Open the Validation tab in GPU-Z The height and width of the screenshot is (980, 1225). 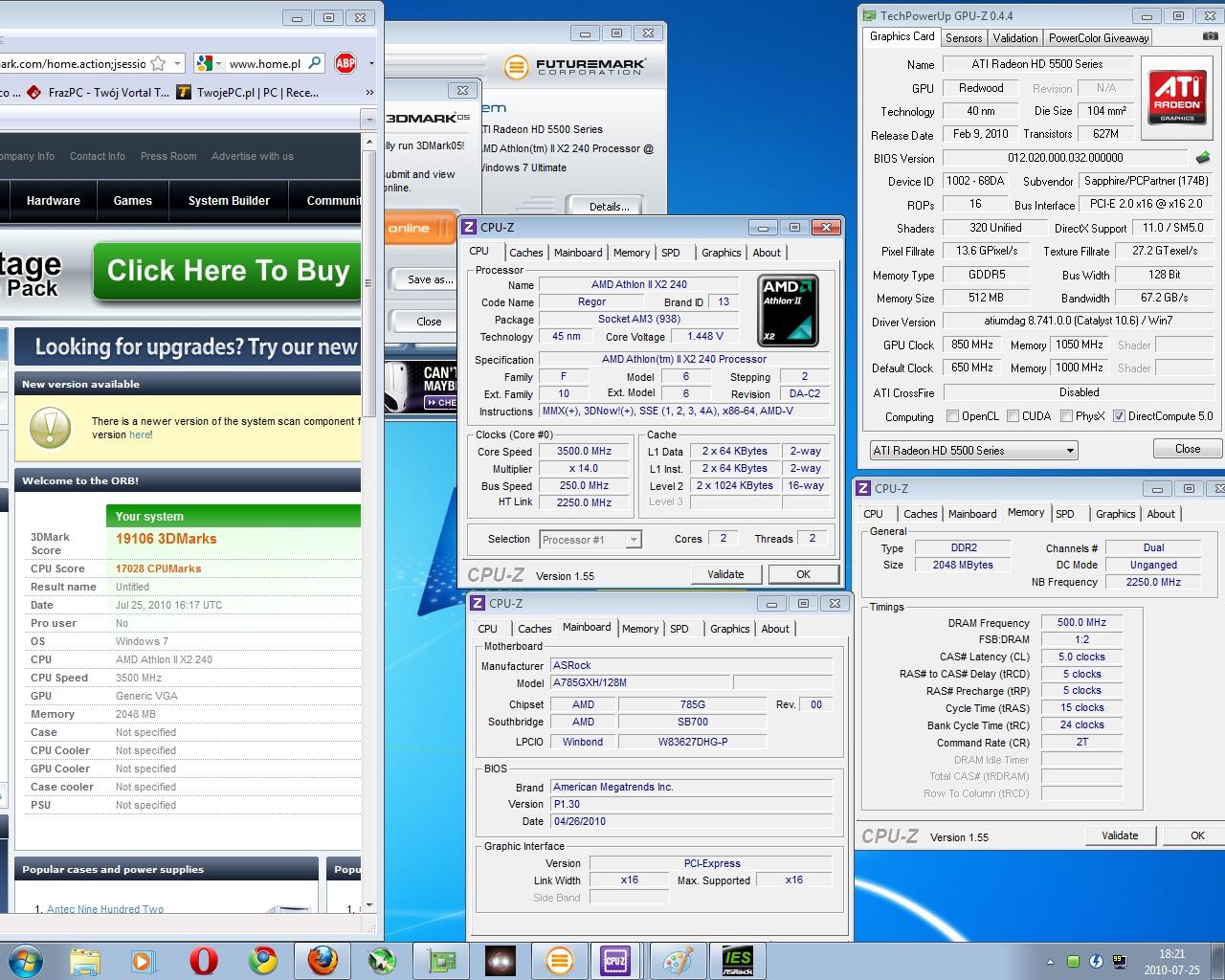(1014, 38)
